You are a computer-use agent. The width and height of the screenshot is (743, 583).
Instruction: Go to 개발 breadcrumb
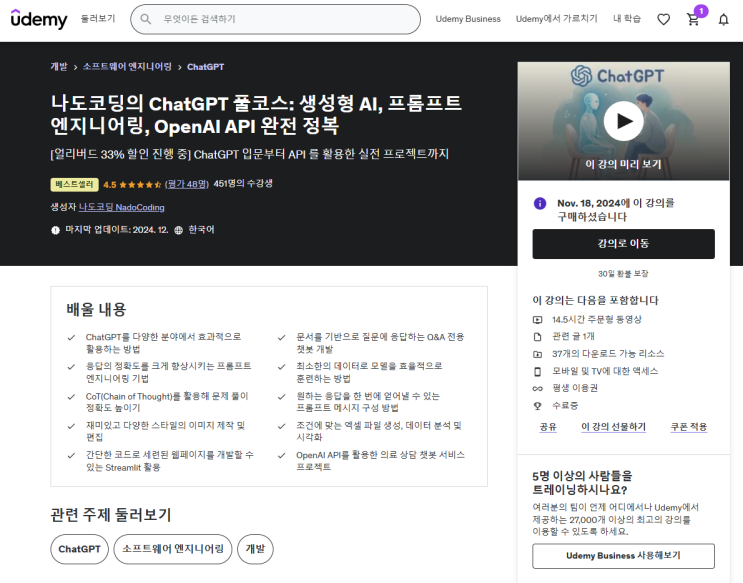(59, 67)
